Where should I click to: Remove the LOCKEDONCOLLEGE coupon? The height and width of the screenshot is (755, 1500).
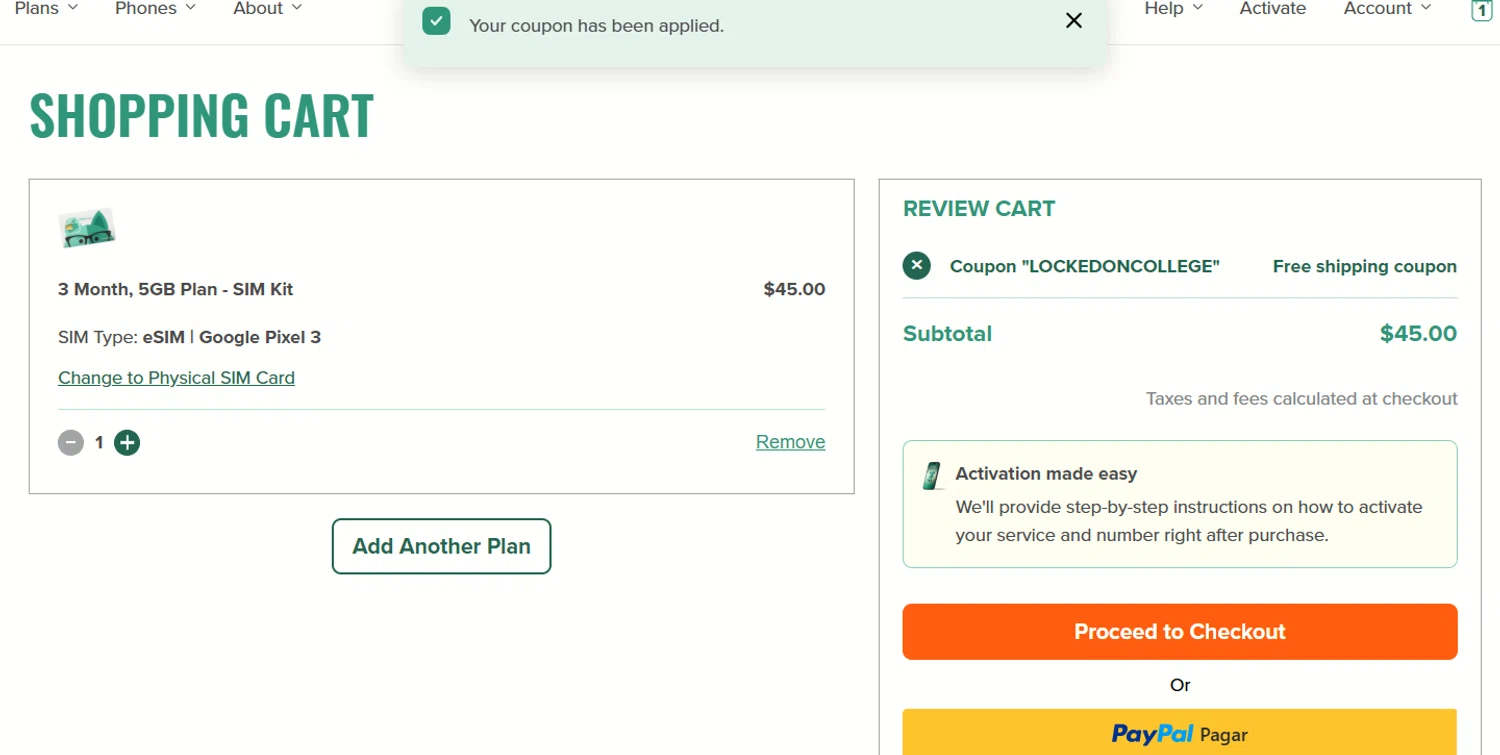917,266
